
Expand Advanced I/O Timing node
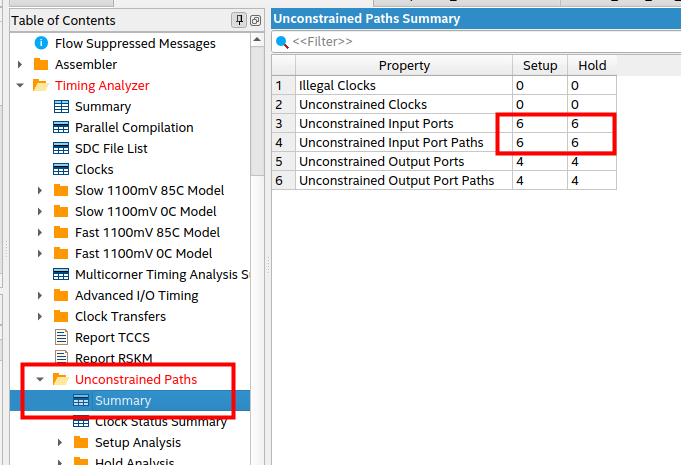40,295
